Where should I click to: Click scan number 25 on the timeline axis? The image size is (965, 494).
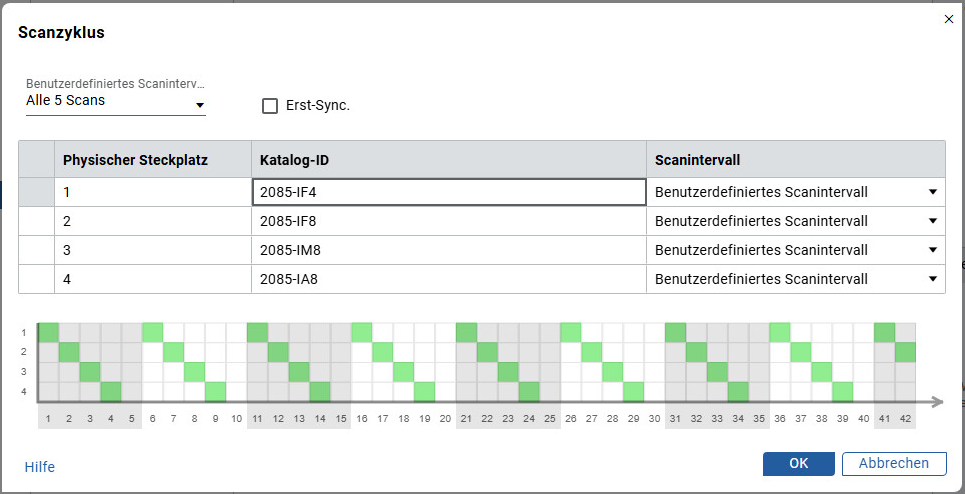click(550, 419)
